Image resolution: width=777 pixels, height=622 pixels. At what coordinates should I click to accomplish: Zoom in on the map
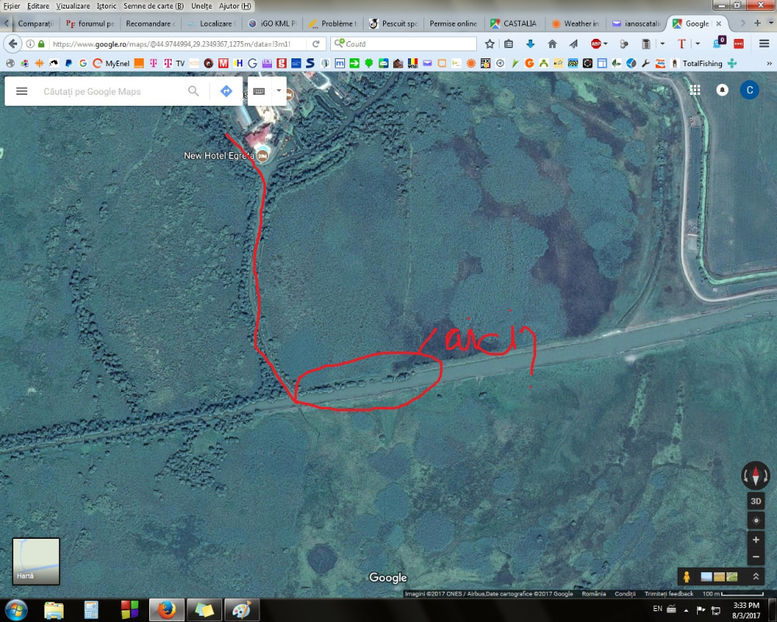tap(756, 540)
